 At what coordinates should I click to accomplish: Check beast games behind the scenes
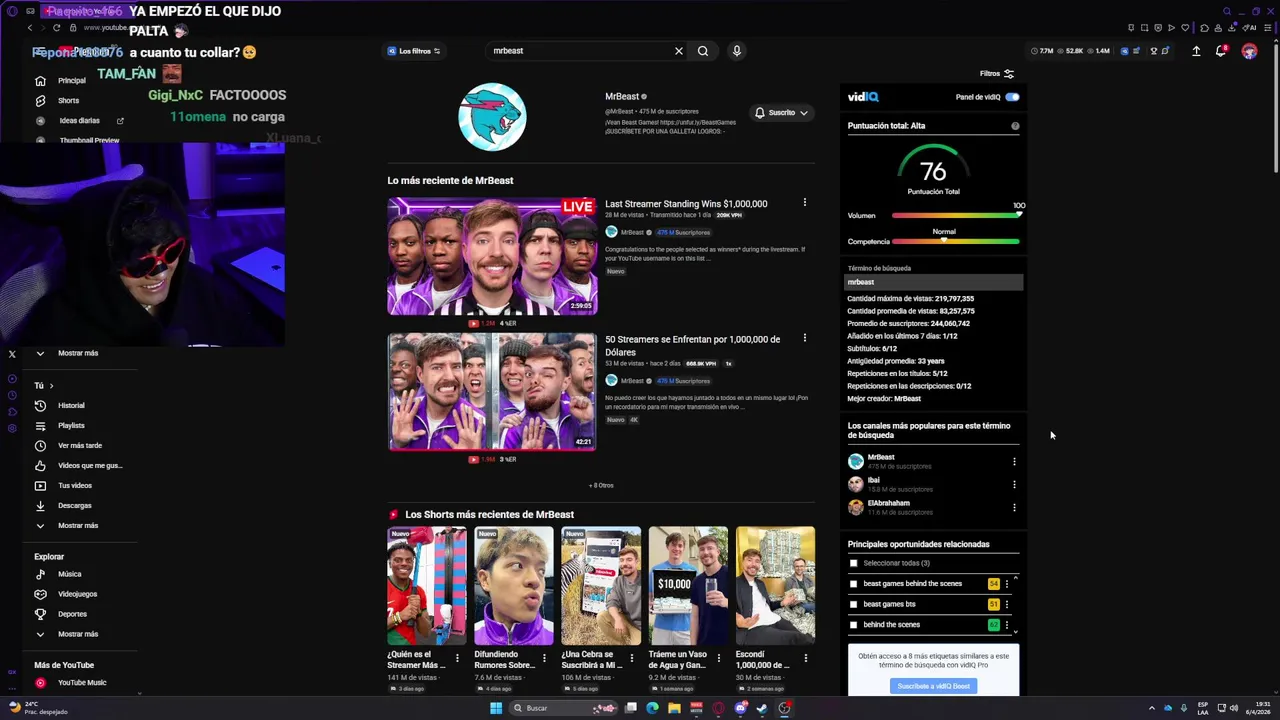click(853, 584)
